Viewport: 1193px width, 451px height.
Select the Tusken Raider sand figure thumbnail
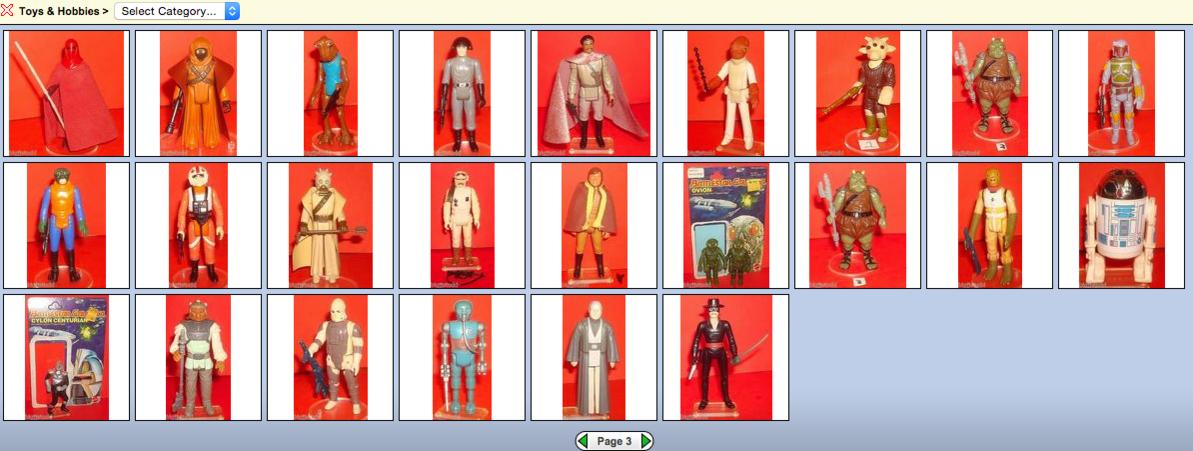[x=330, y=225]
